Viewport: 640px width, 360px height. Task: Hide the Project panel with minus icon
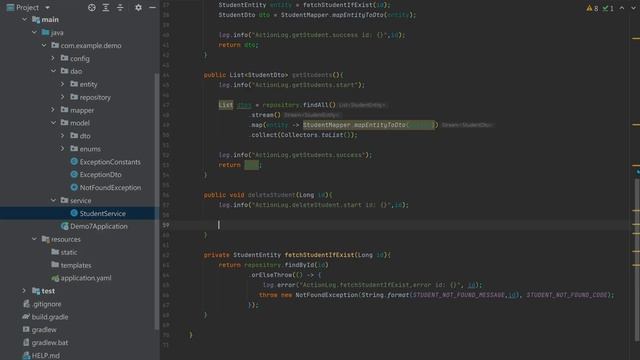pos(152,7)
